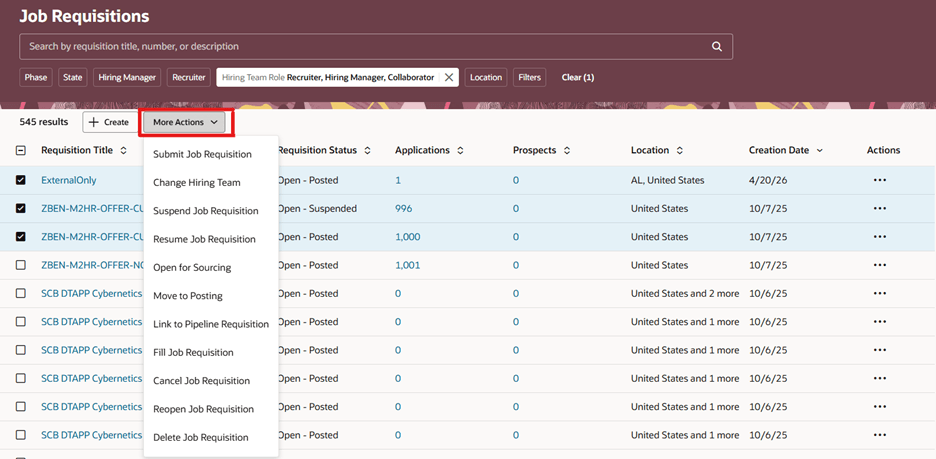Viewport: 936px width, 459px height.
Task: Clear all filters with Clear (1)
Action: click(x=578, y=78)
